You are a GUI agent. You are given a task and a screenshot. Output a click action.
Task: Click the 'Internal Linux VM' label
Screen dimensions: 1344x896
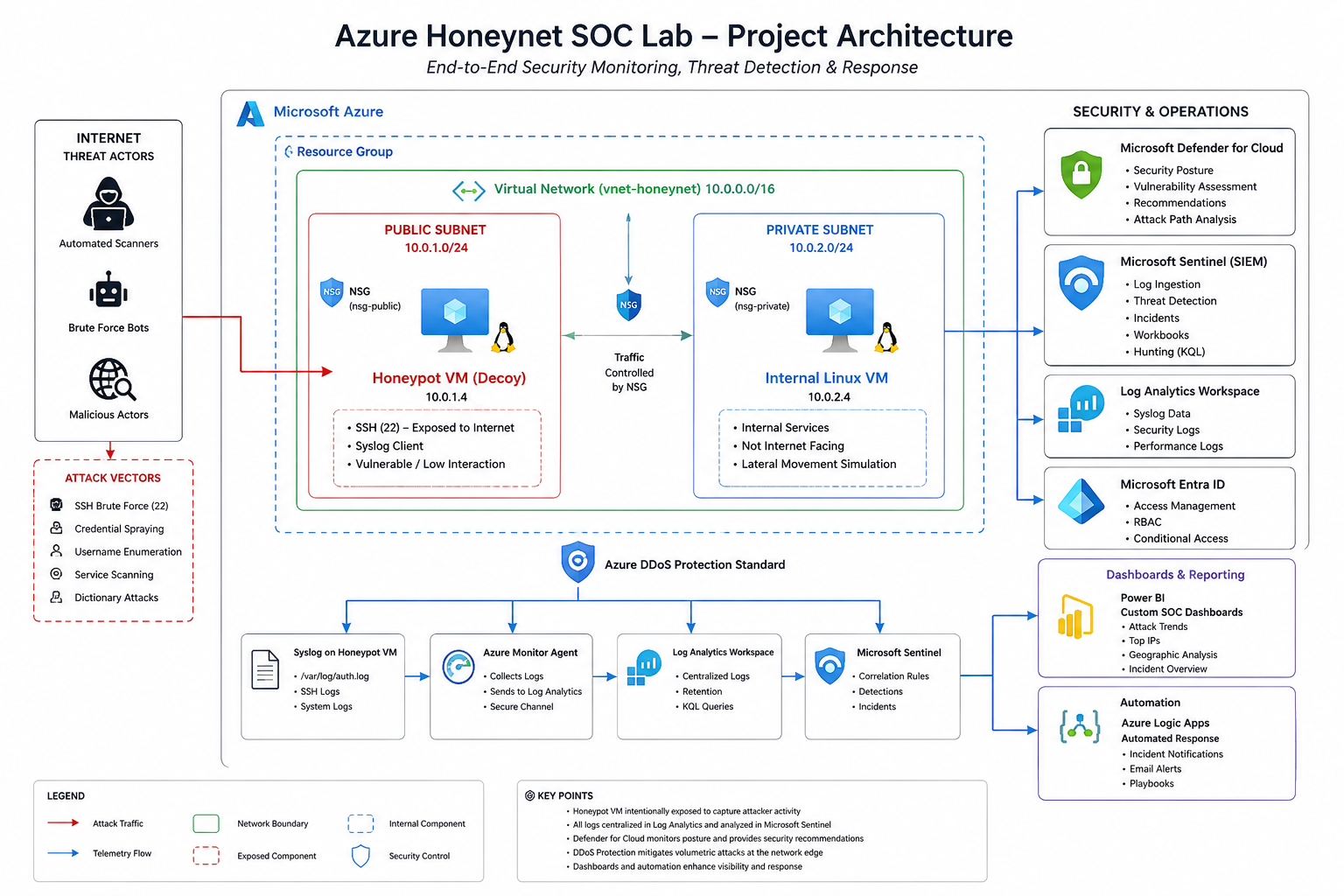[826, 378]
